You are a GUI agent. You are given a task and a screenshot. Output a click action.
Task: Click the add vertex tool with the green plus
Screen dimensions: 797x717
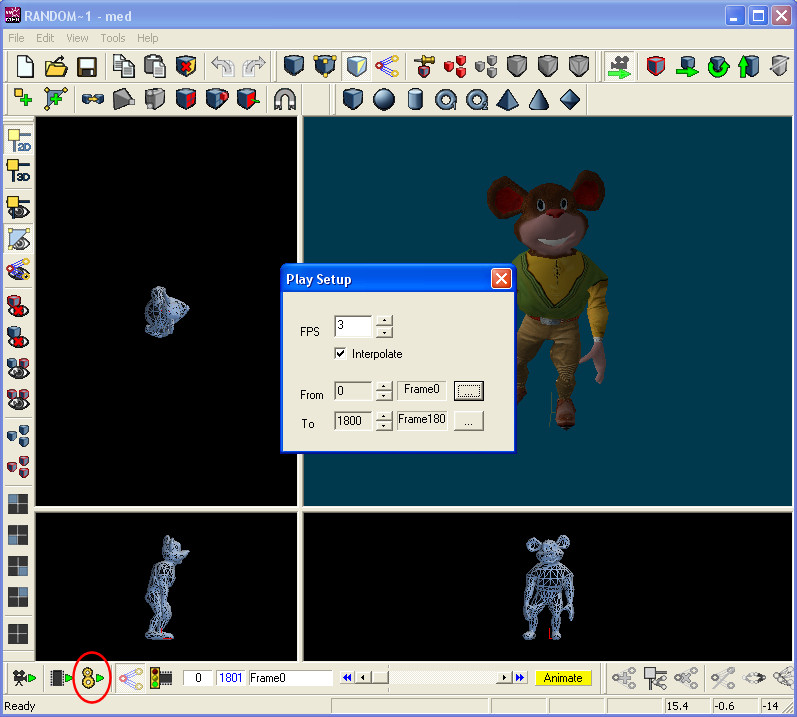click(x=23, y=97)
